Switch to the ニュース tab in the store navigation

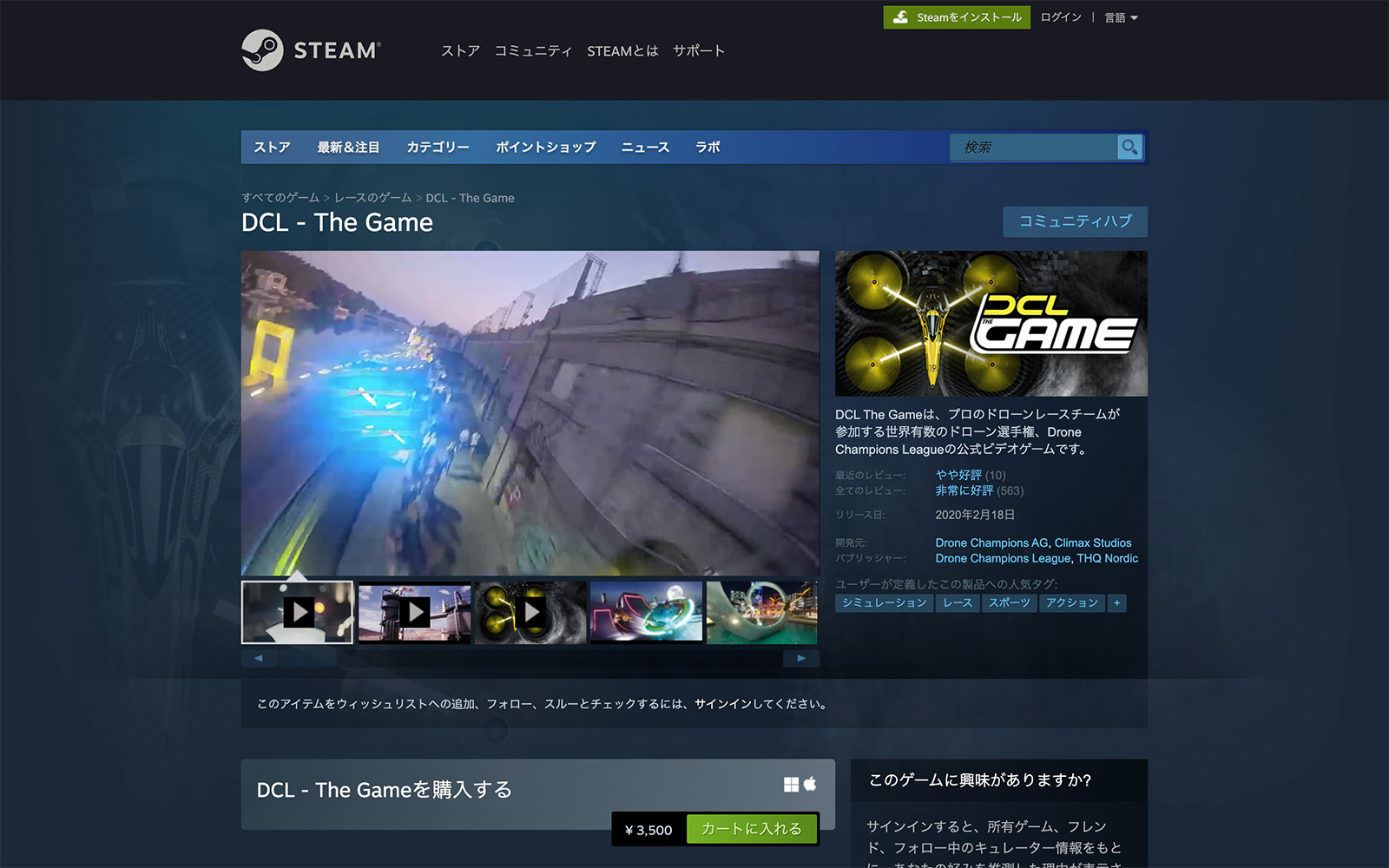(644, 147)
